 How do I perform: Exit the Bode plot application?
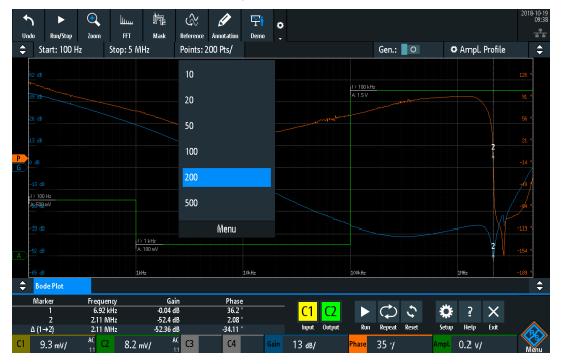point(493,312)
